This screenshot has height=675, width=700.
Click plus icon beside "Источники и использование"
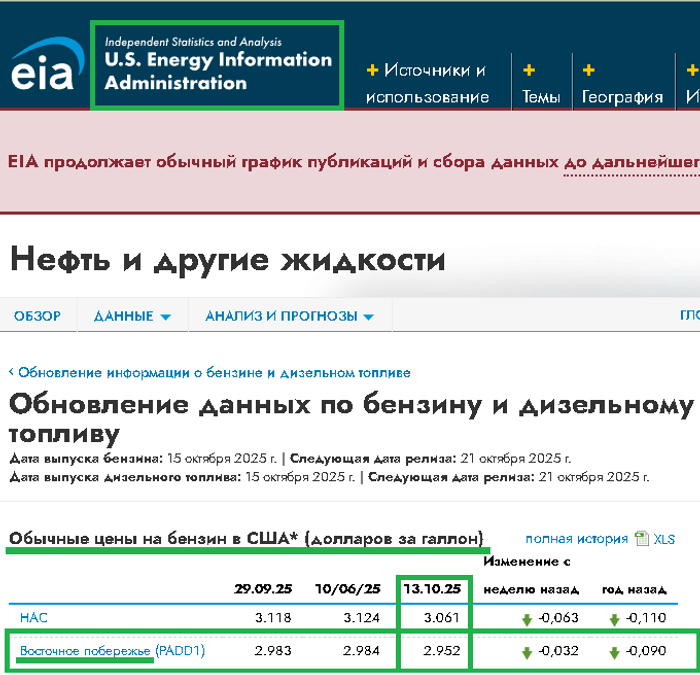point(372,70)
